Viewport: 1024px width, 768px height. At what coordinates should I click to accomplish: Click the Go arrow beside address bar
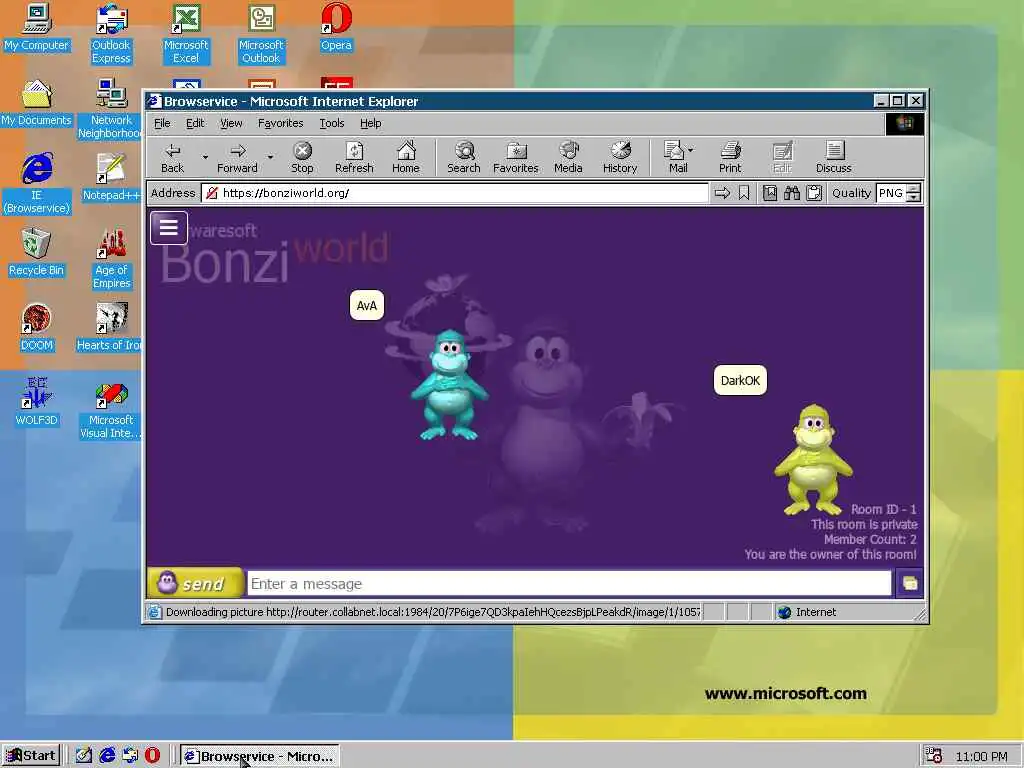pyautogui.click(x=722, y=193)
